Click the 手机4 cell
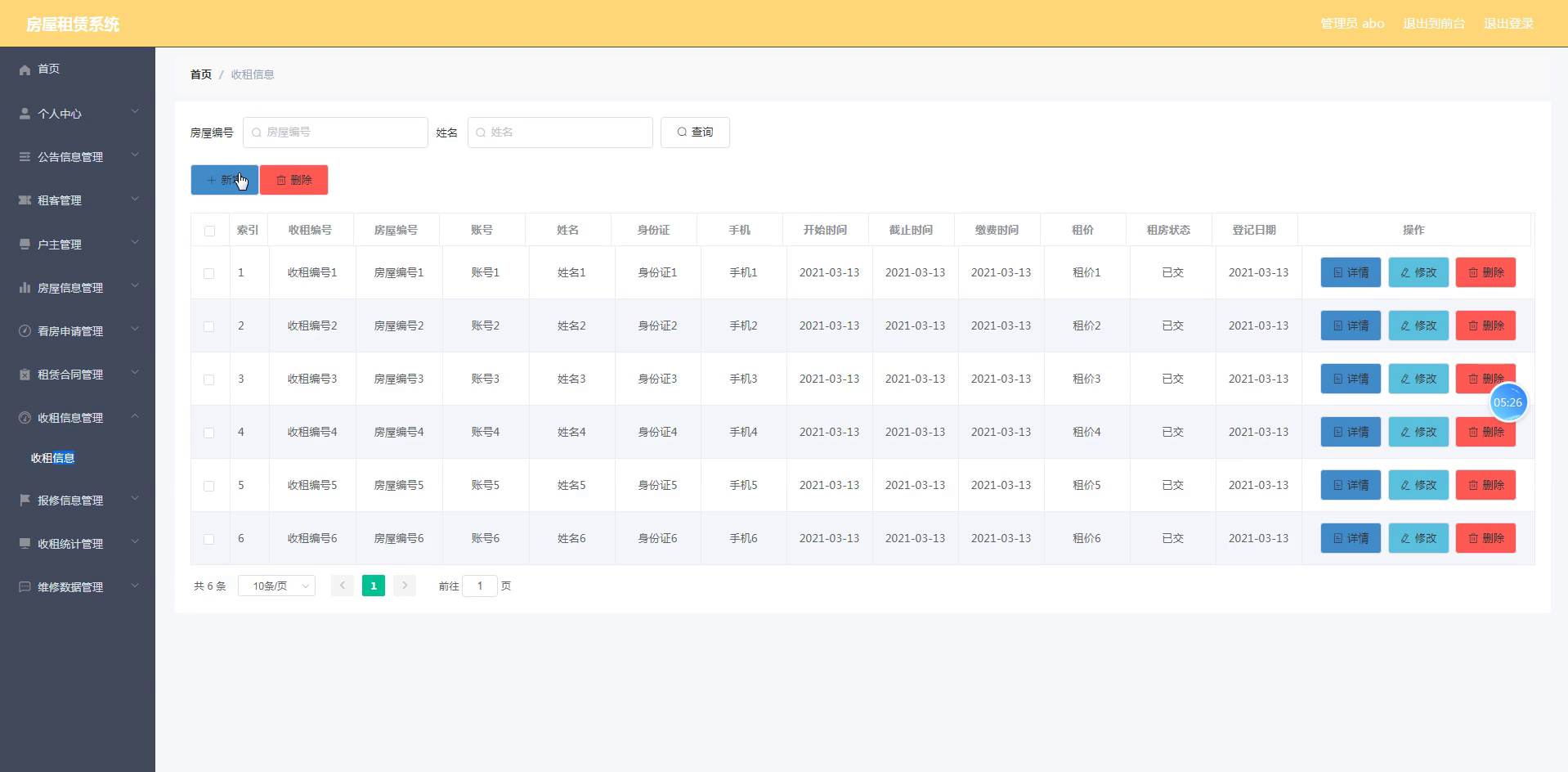Viewport: 1568px width, 772px height. pyautogui.click(x=743, y=432)
